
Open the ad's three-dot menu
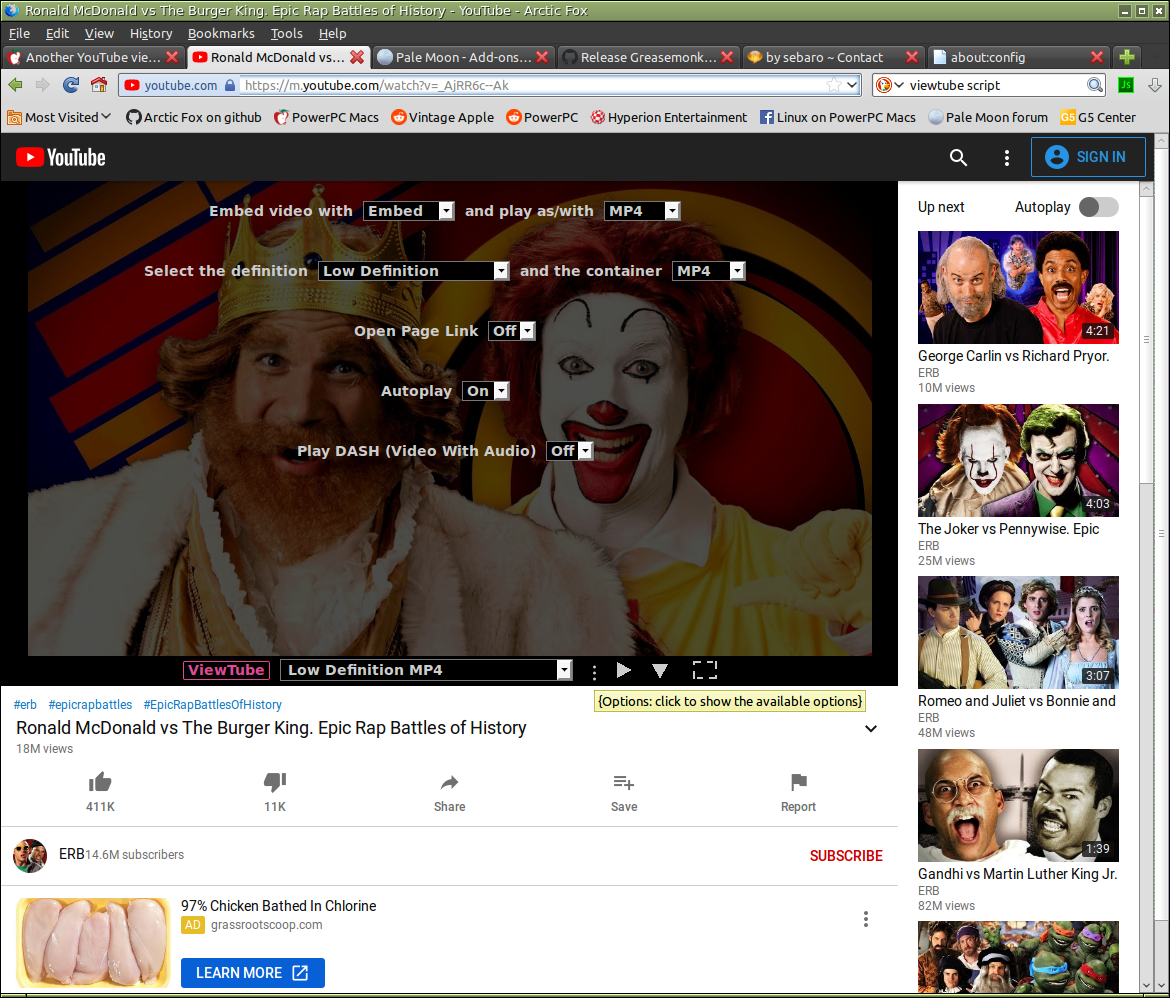866,919
